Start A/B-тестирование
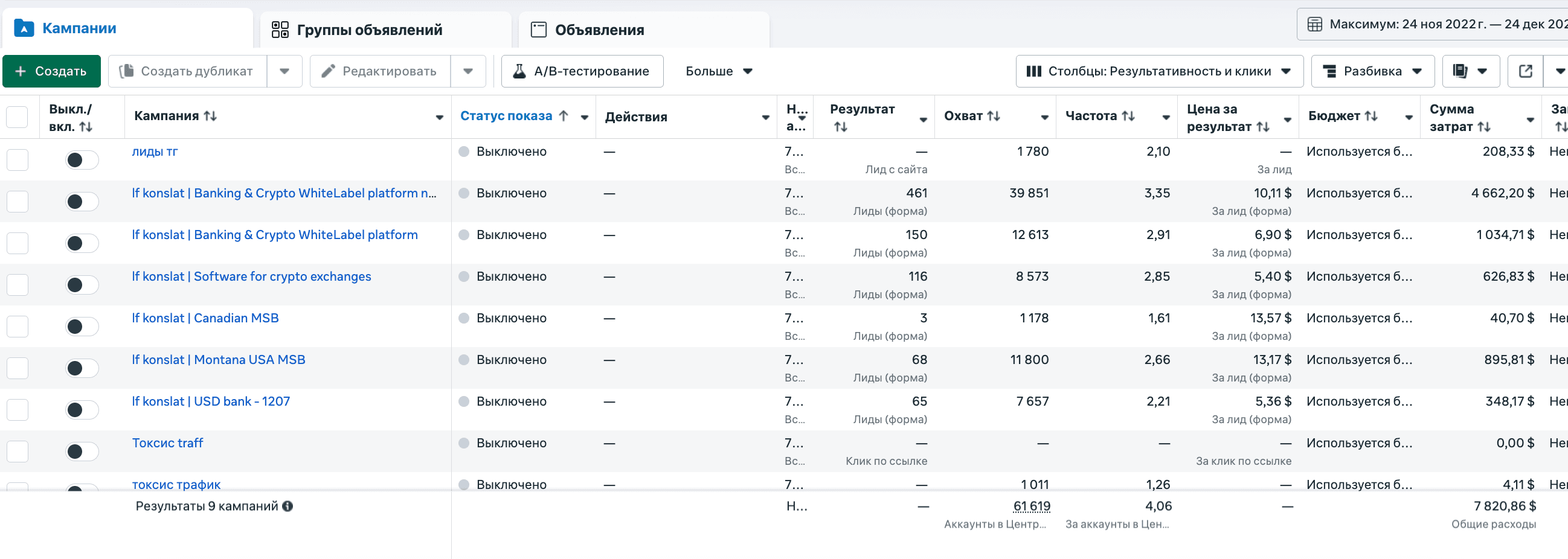Image resolution: width=1568 pixels, height=559 pixels. click(582, 71)
